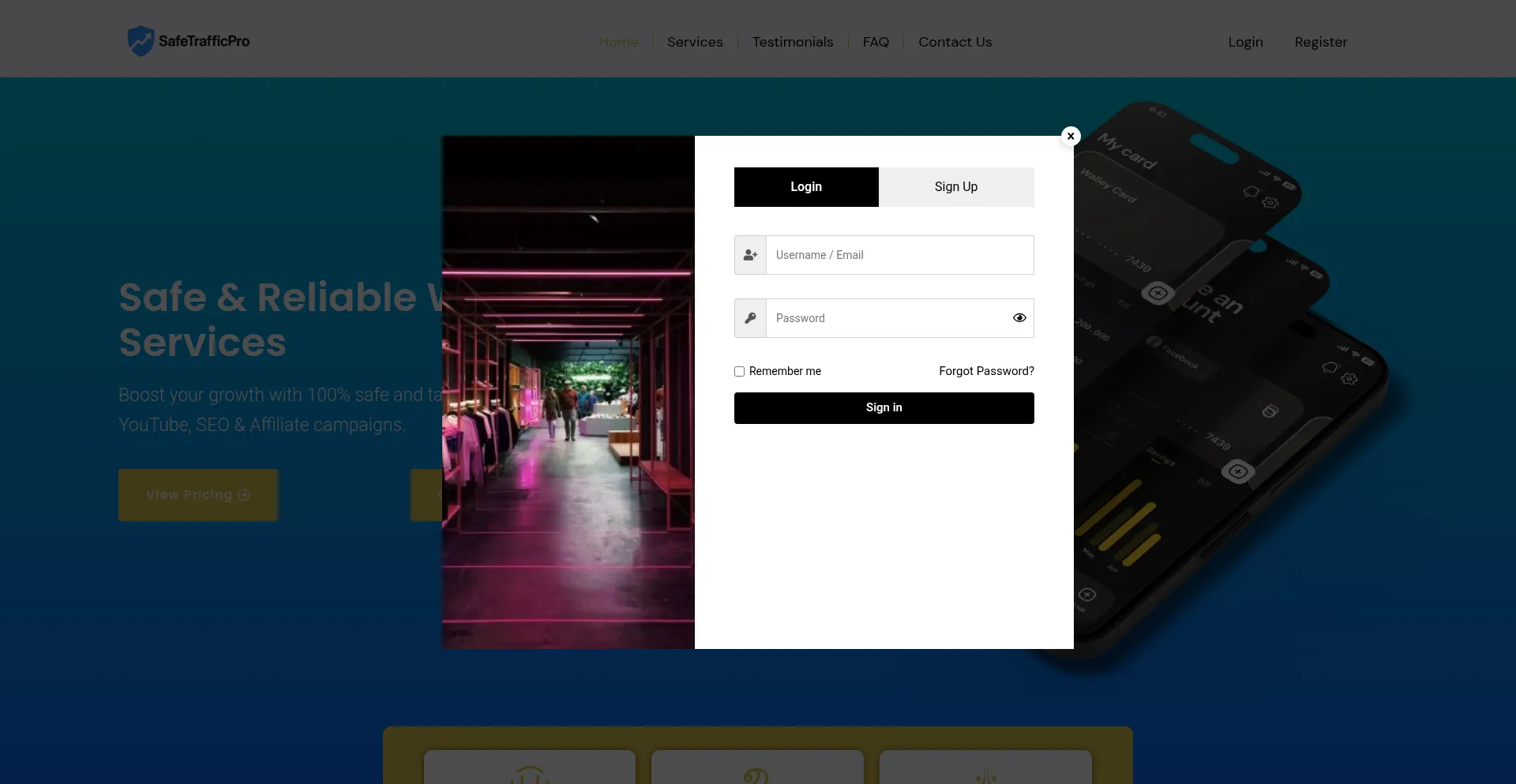Click the Home navigation link
The image size is (1516, 784).
tap(617, 42)
